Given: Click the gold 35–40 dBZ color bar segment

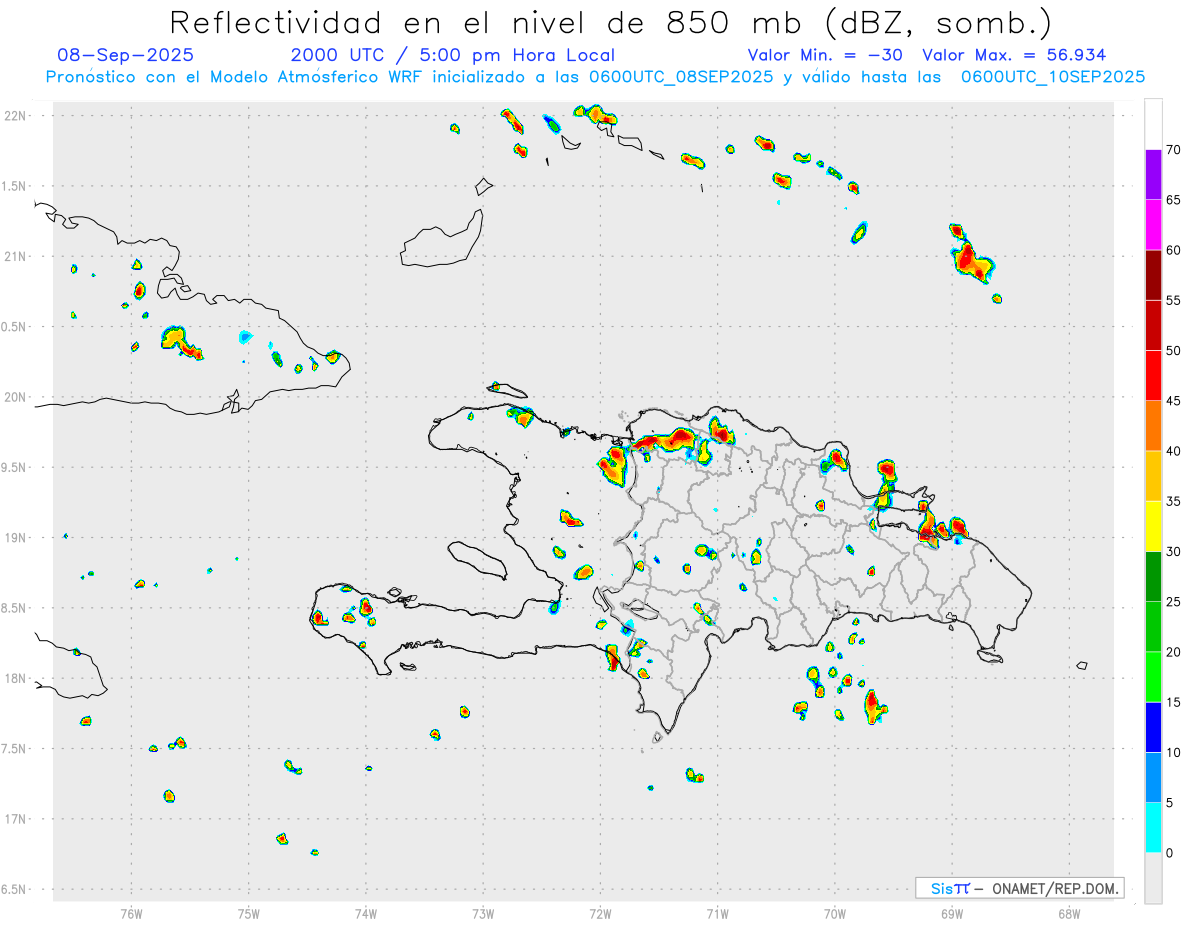Looking at the screenshot, I should point(1153,476).
